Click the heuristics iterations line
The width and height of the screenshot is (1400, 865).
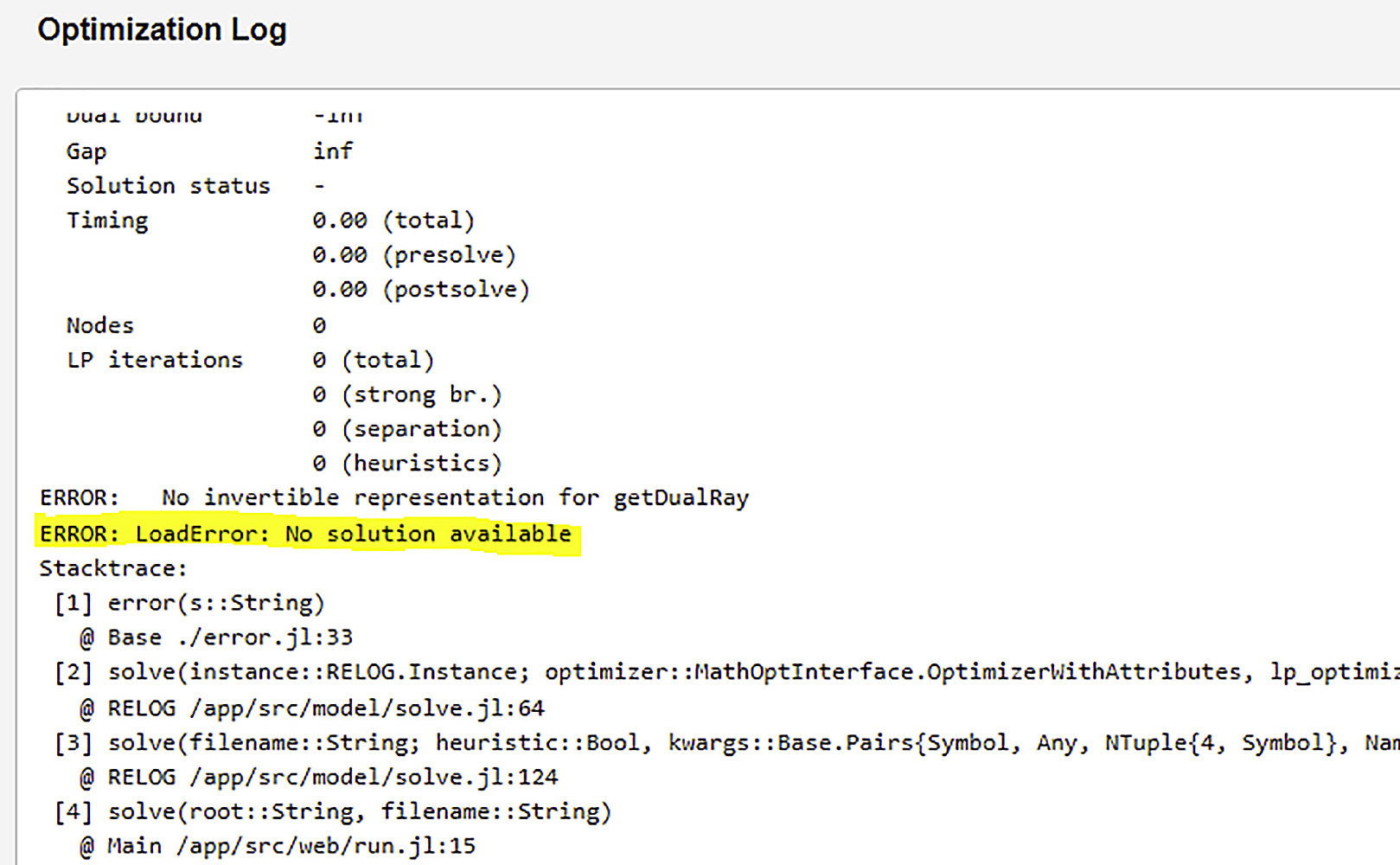[407, 464]
